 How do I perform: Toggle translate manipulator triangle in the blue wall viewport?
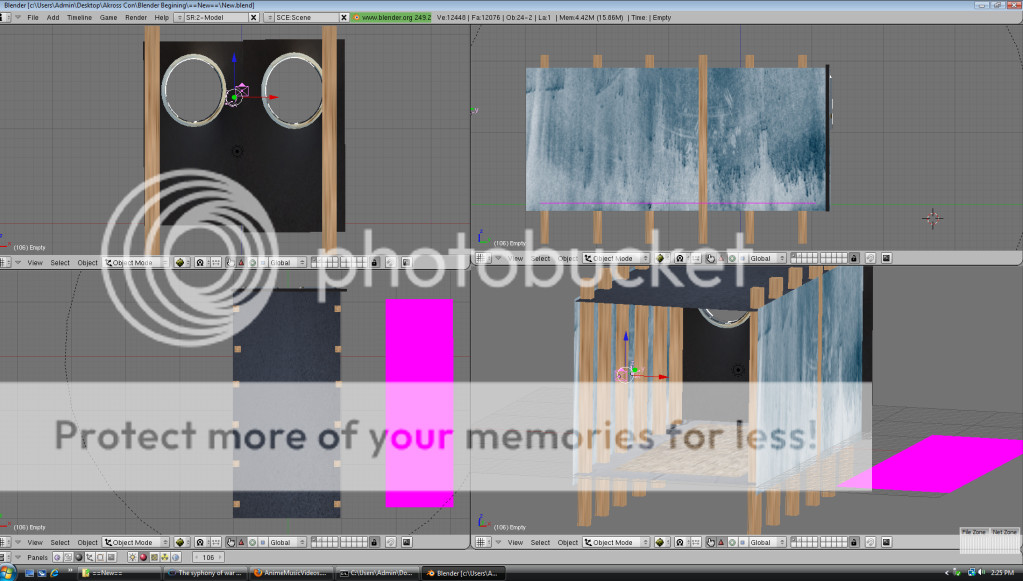coord(722,258)
